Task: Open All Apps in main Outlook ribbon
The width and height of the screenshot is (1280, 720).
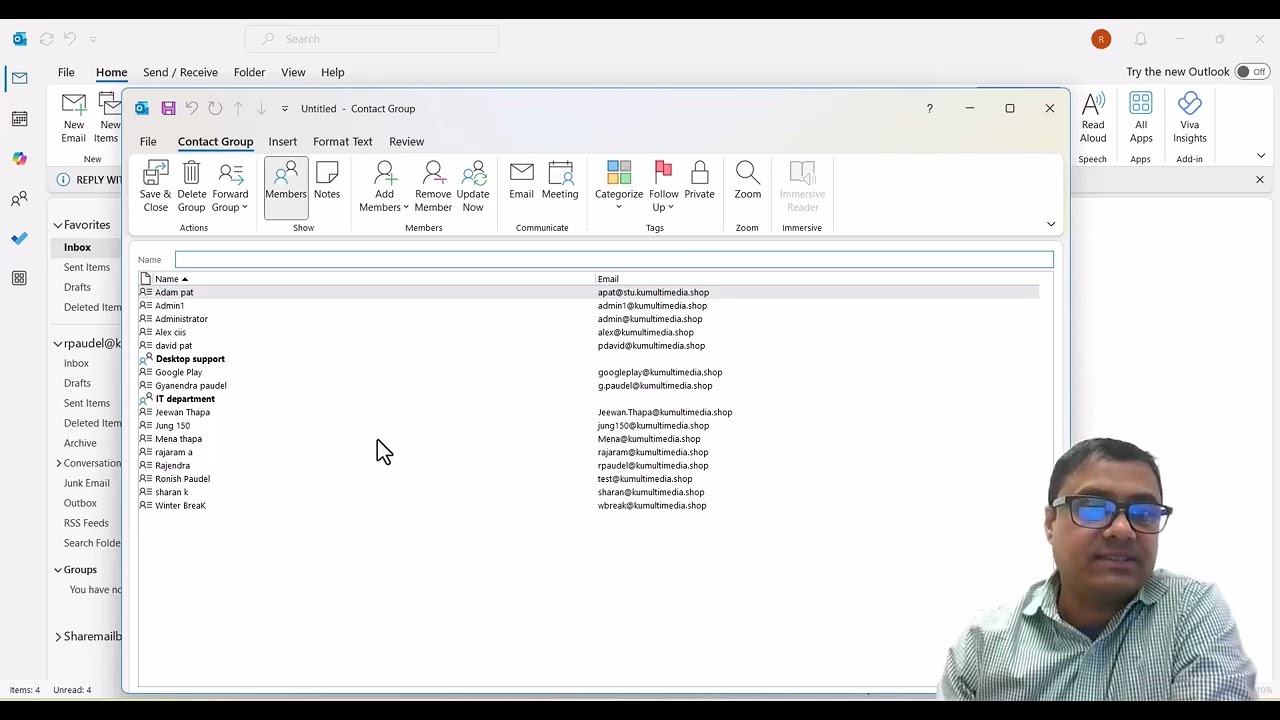Action: [x=1141, y=118]
